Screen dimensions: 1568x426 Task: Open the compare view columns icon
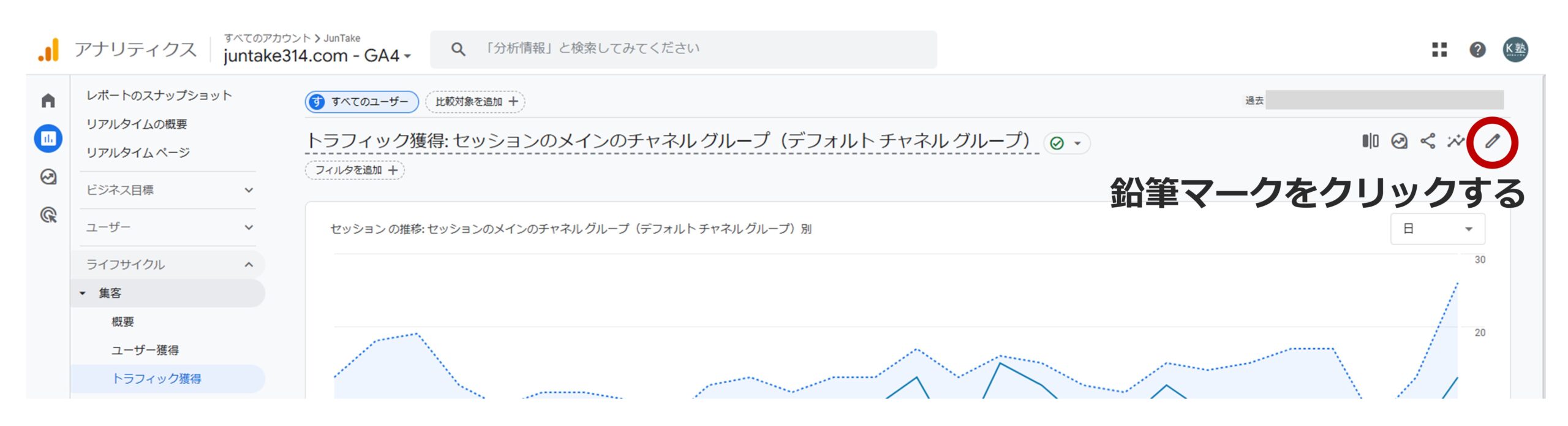1370,142
